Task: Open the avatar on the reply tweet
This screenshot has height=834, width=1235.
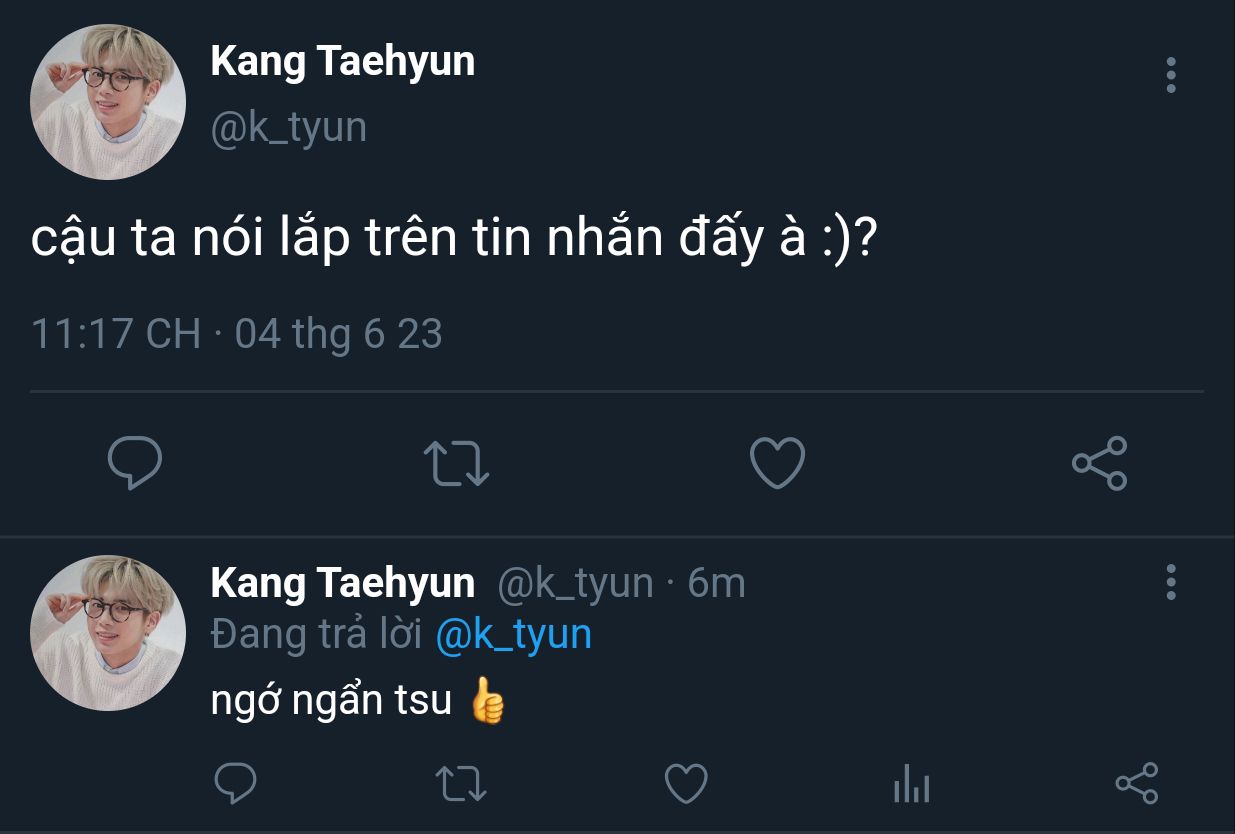Action: click(x=108, y=633)
